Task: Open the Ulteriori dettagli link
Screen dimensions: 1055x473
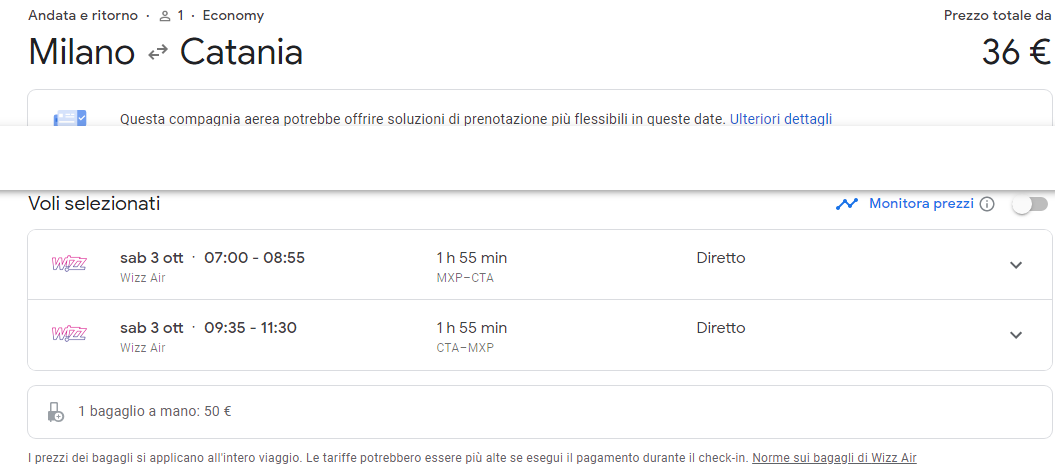Action: [x=780, y=119]
